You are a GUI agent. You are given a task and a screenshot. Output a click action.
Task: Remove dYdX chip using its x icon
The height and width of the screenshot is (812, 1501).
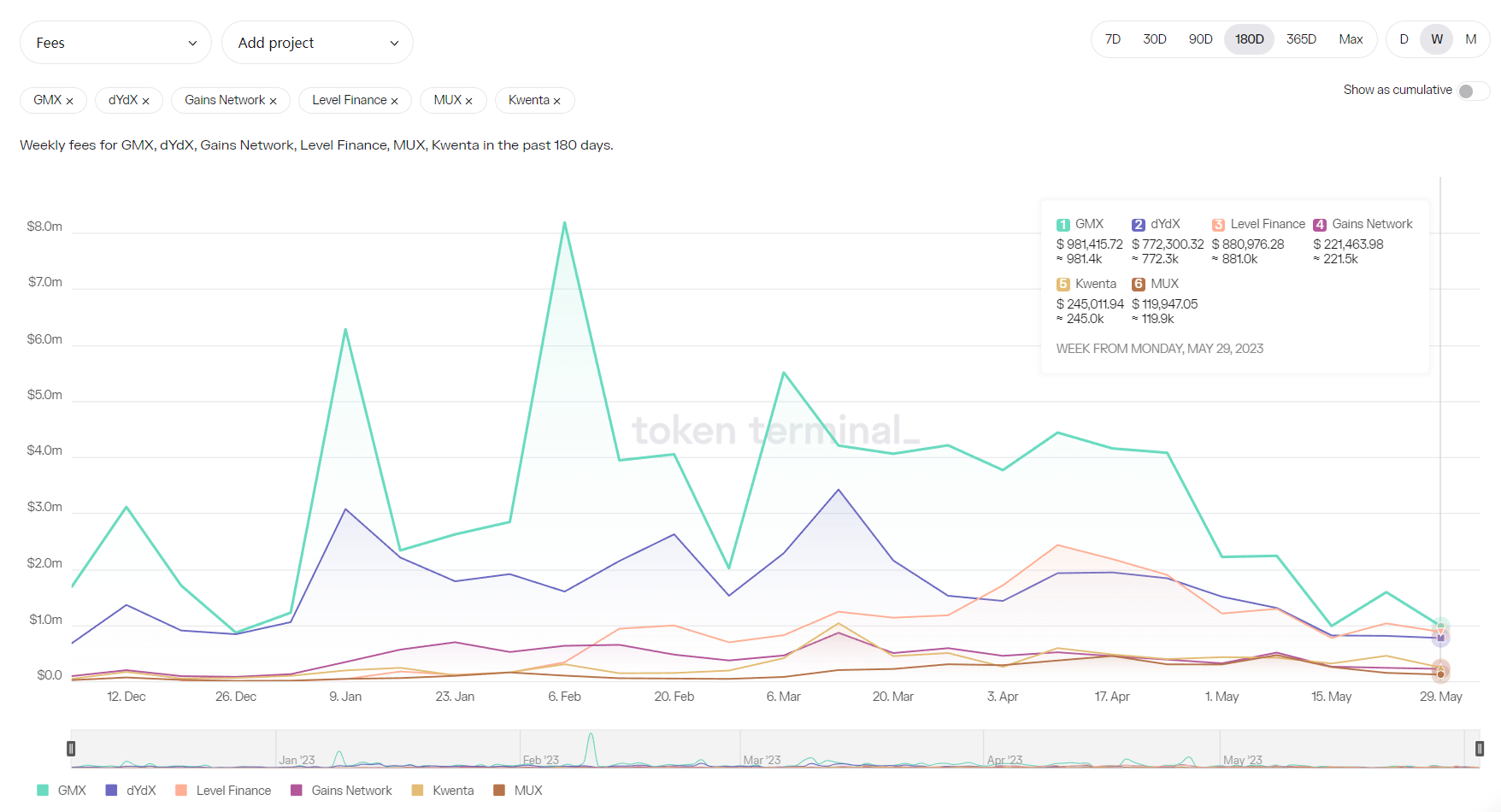click(x=145, y=101)
